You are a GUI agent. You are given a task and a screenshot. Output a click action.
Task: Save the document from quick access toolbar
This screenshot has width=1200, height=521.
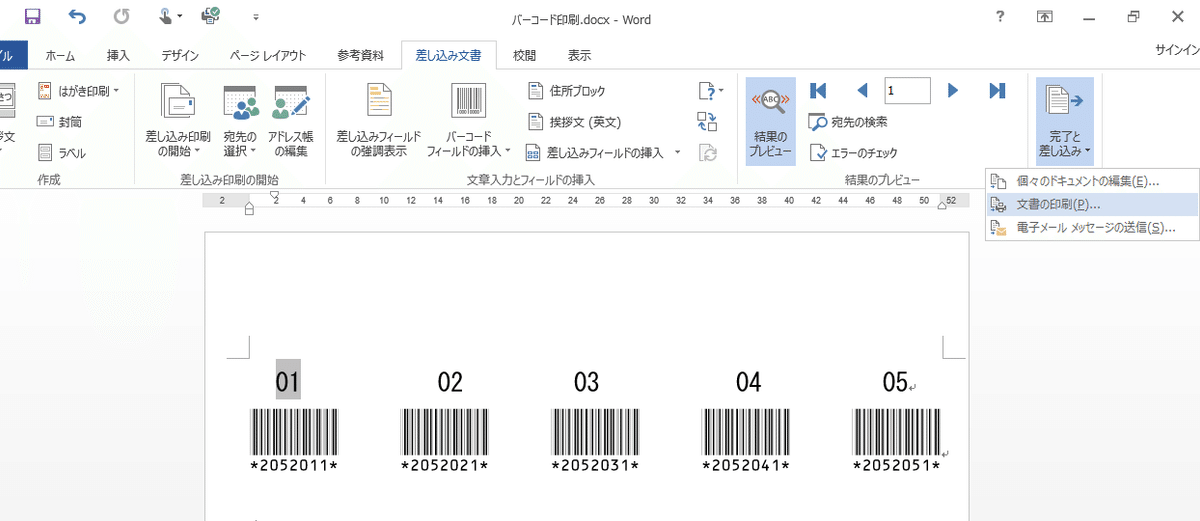32,17
